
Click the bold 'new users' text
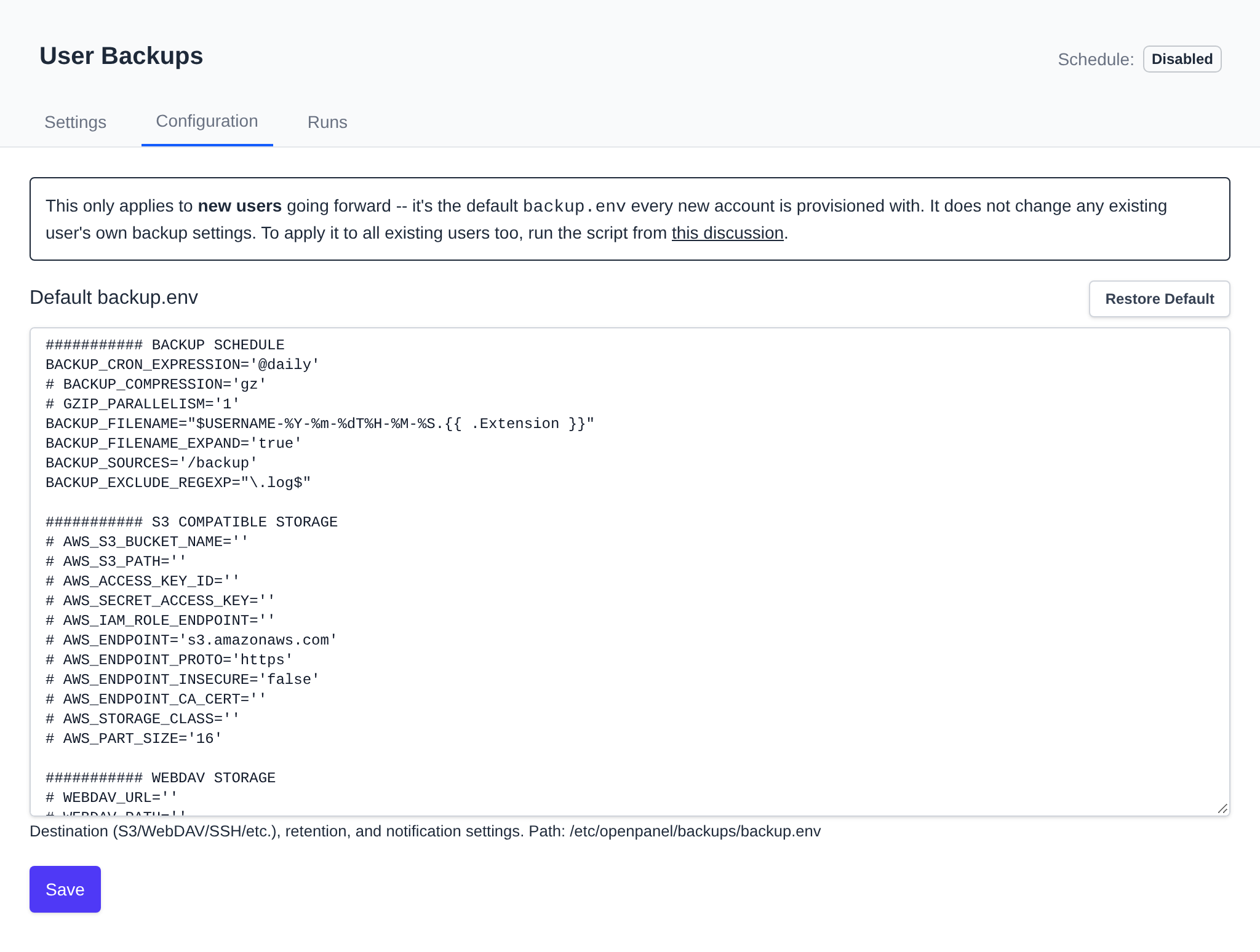240,206
